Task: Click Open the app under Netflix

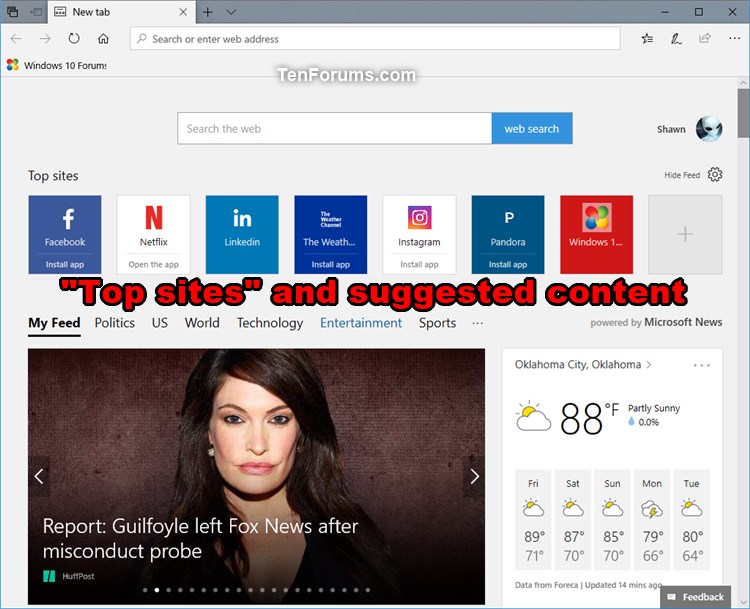Action: (154, 264)
